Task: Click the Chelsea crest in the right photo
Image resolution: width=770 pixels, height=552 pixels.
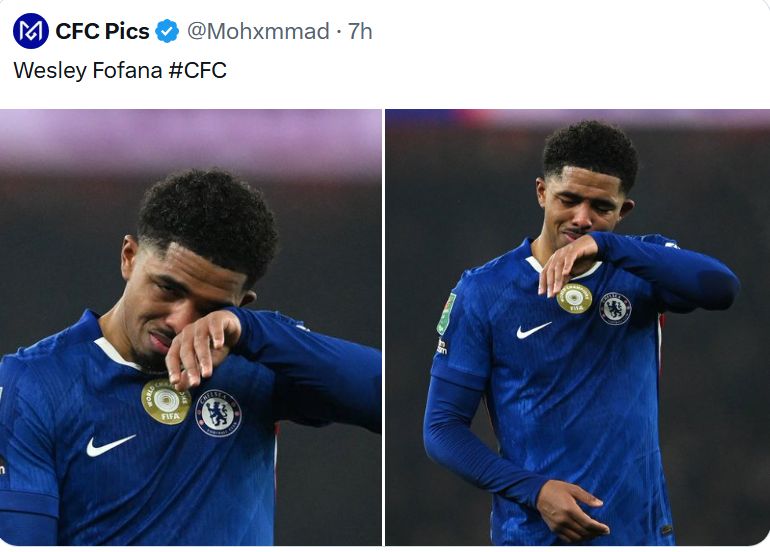Action: click(615, 307)
